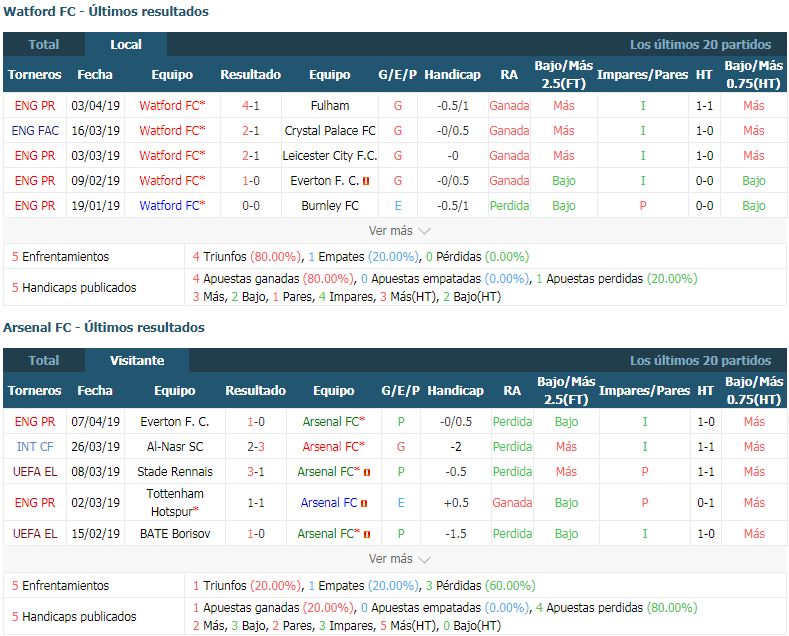Click Everton F. C. in the 07/04/19 row
The image size is (789, 636).
click(x=175, y=422)
